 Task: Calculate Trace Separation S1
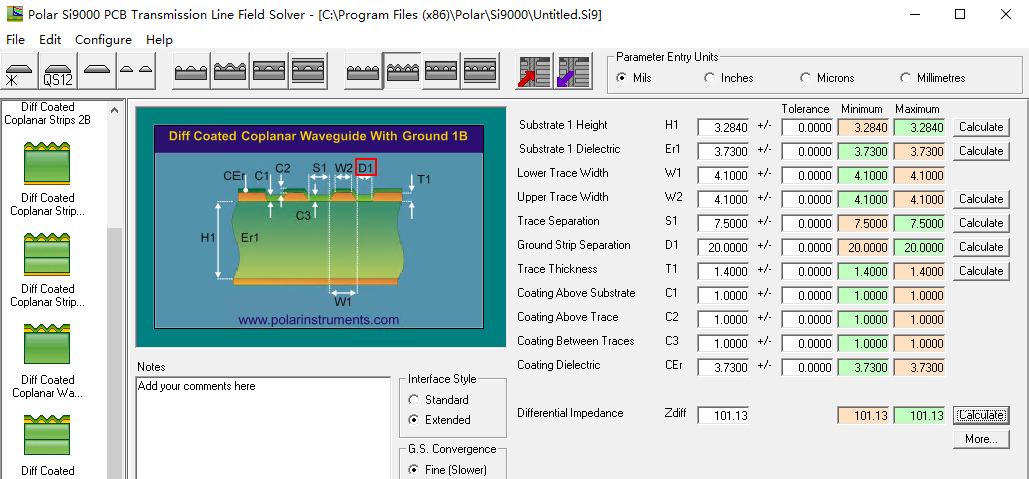tap(980, 223)
